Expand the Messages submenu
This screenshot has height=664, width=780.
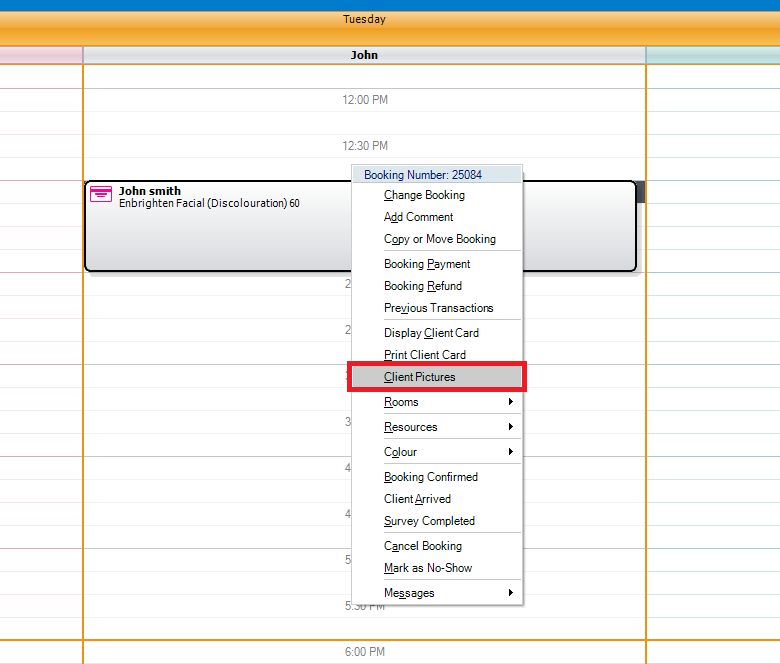coord(510,593)
